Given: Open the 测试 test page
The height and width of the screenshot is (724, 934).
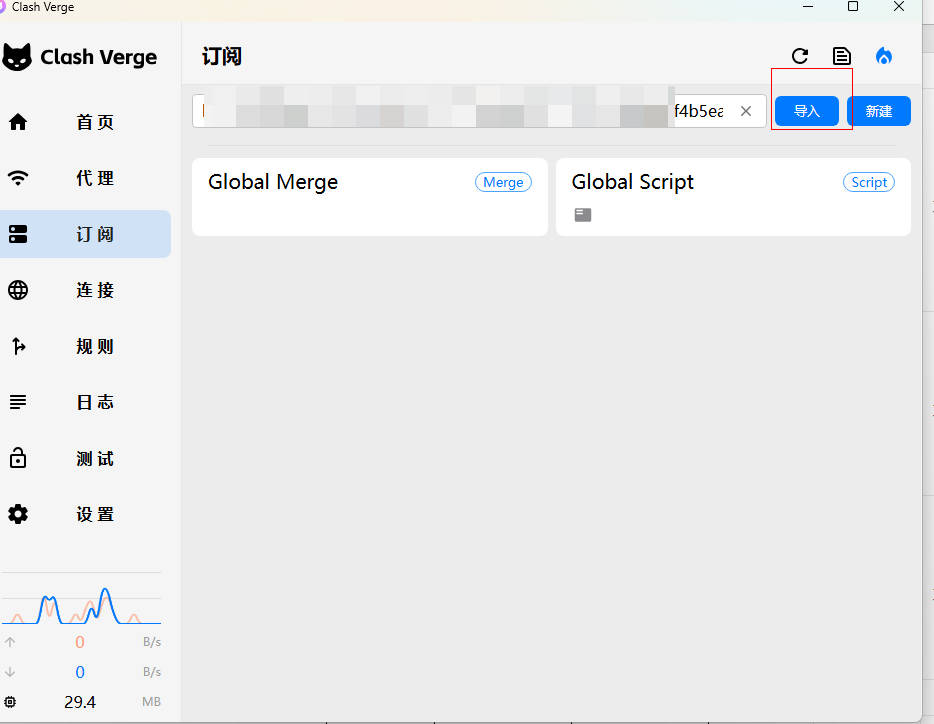Looking at the screenshot, I should coord(85,458).
